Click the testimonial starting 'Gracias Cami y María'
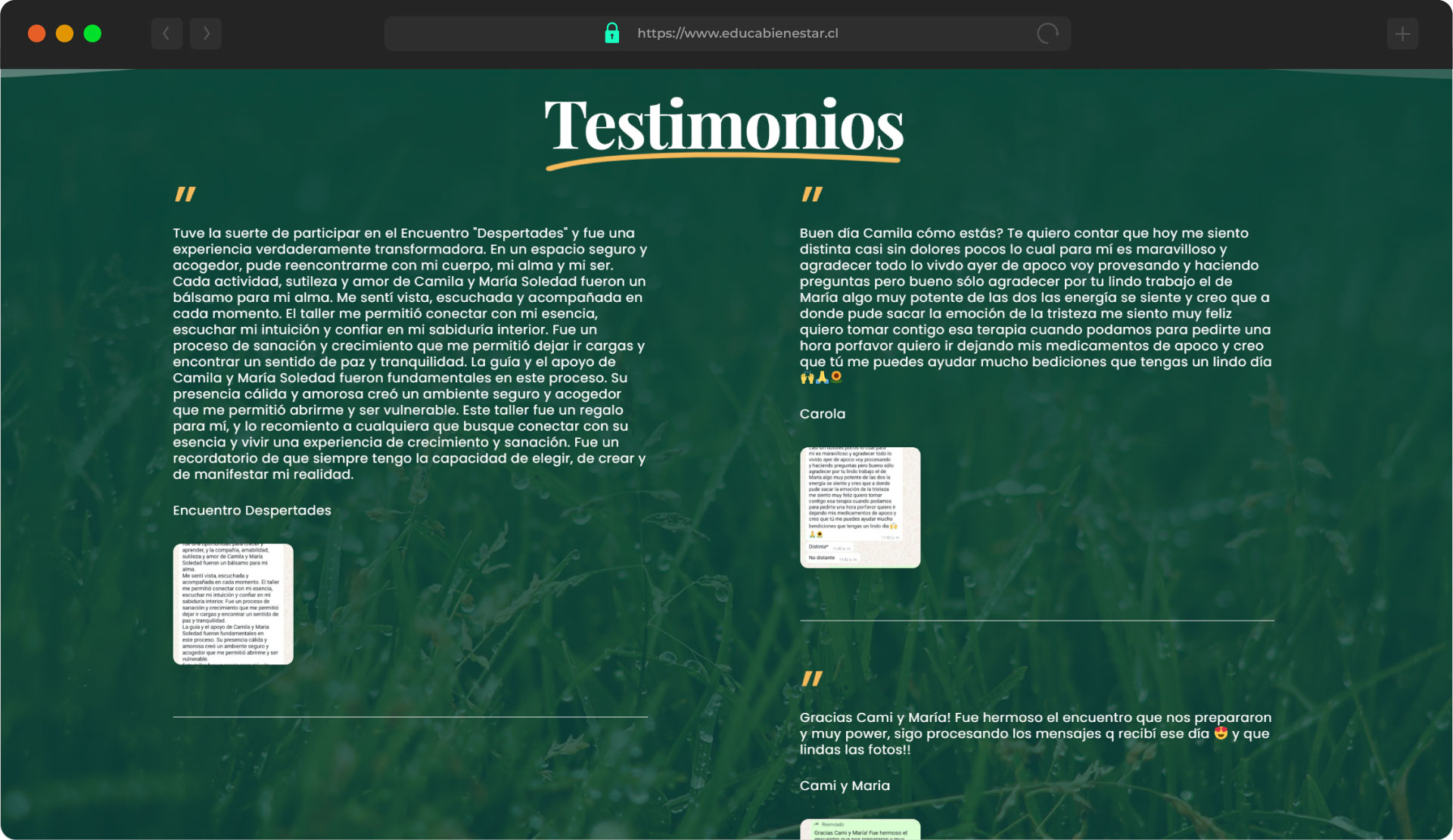 point(1036,733)
